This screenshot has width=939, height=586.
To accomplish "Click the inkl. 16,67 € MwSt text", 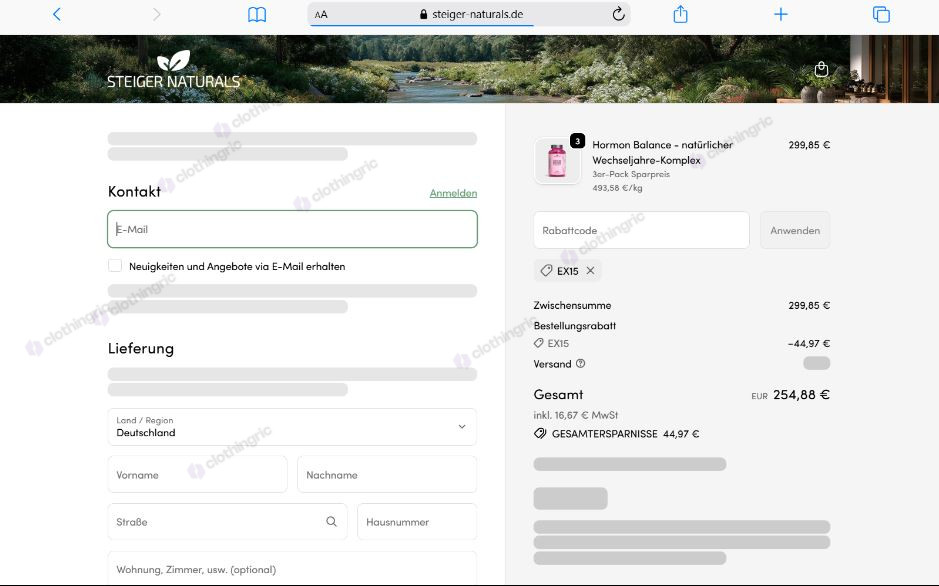I will click(575, 415).
